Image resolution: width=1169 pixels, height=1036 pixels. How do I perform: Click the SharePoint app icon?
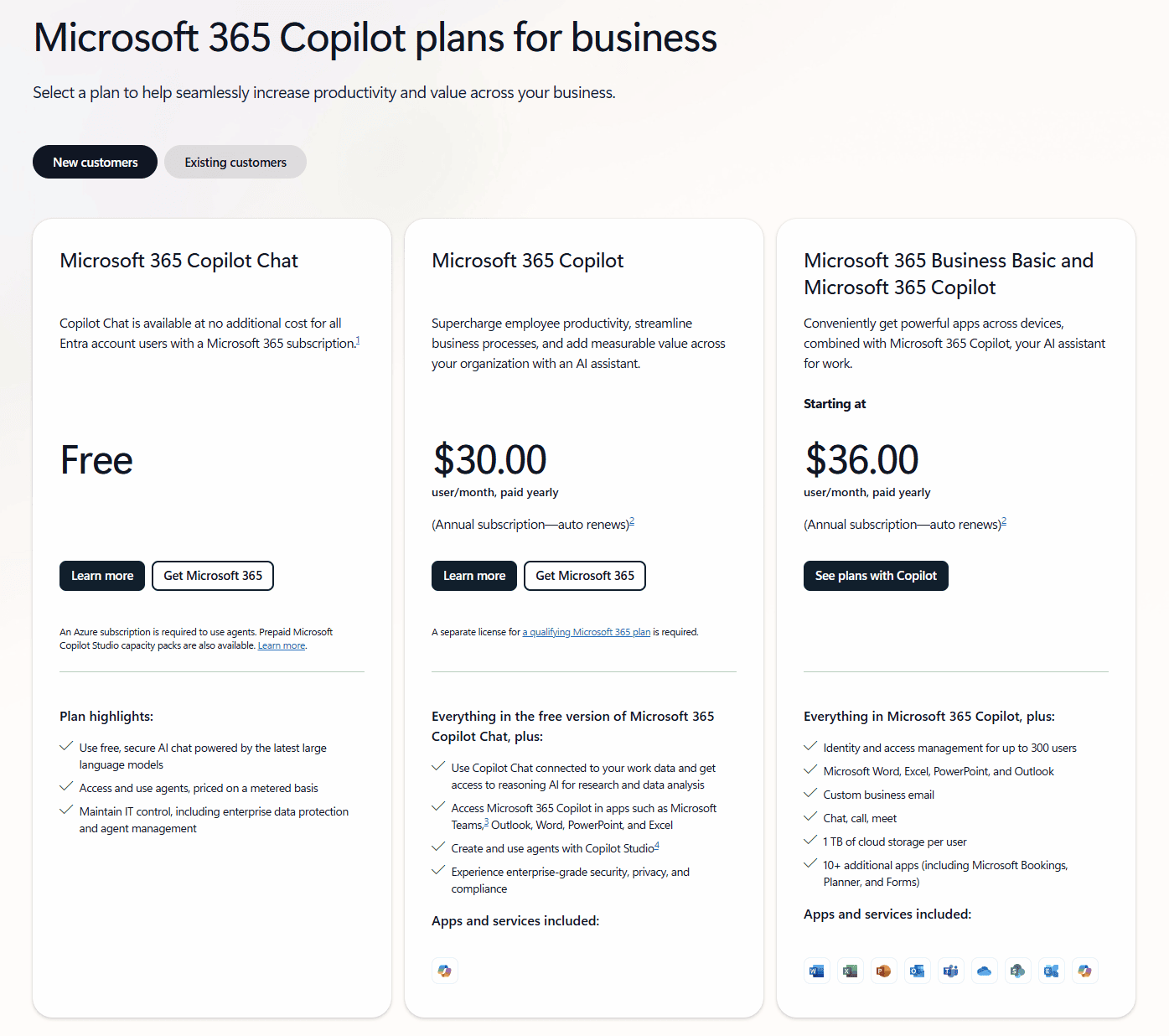(x=1018, y=971)
